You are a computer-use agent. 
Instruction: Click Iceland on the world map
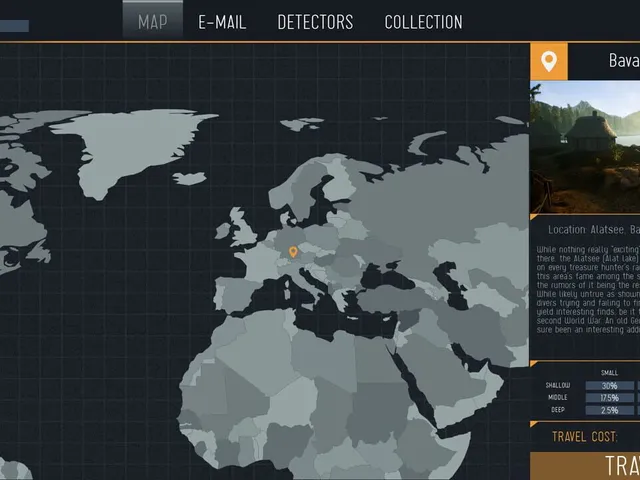(x=189, y=178)
